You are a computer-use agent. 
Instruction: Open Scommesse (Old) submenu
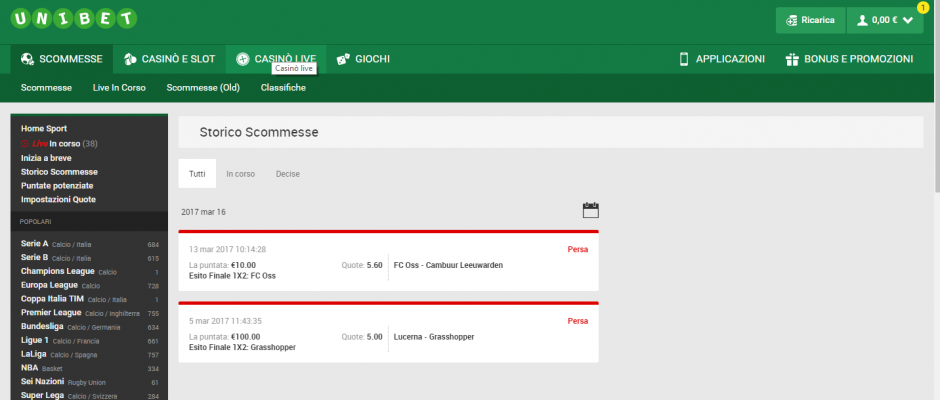click(203, 88)
